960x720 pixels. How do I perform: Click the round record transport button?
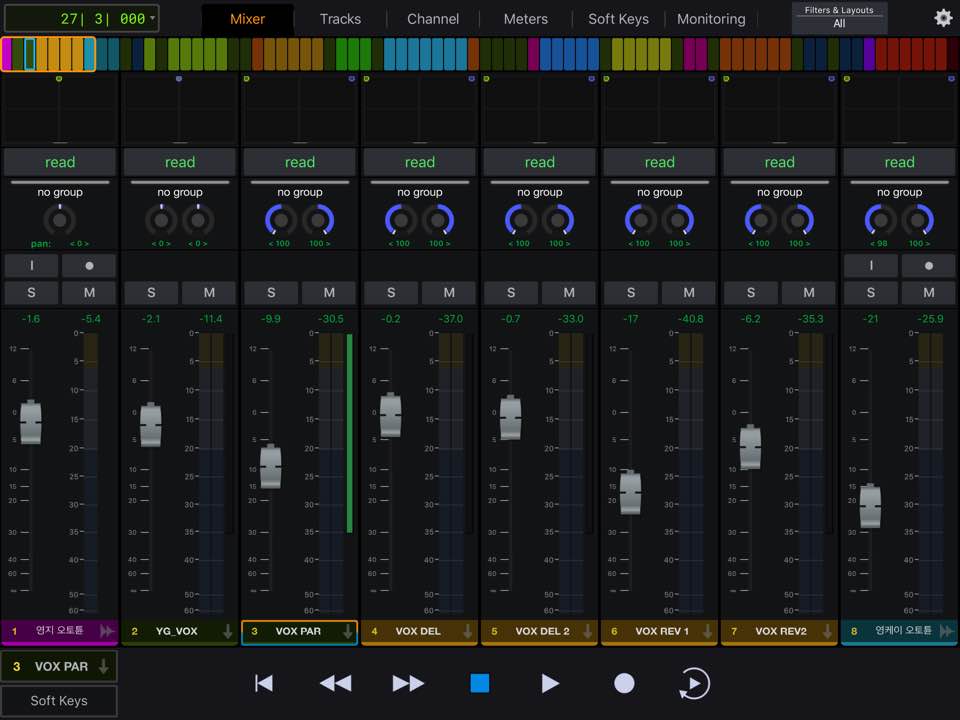624,683
